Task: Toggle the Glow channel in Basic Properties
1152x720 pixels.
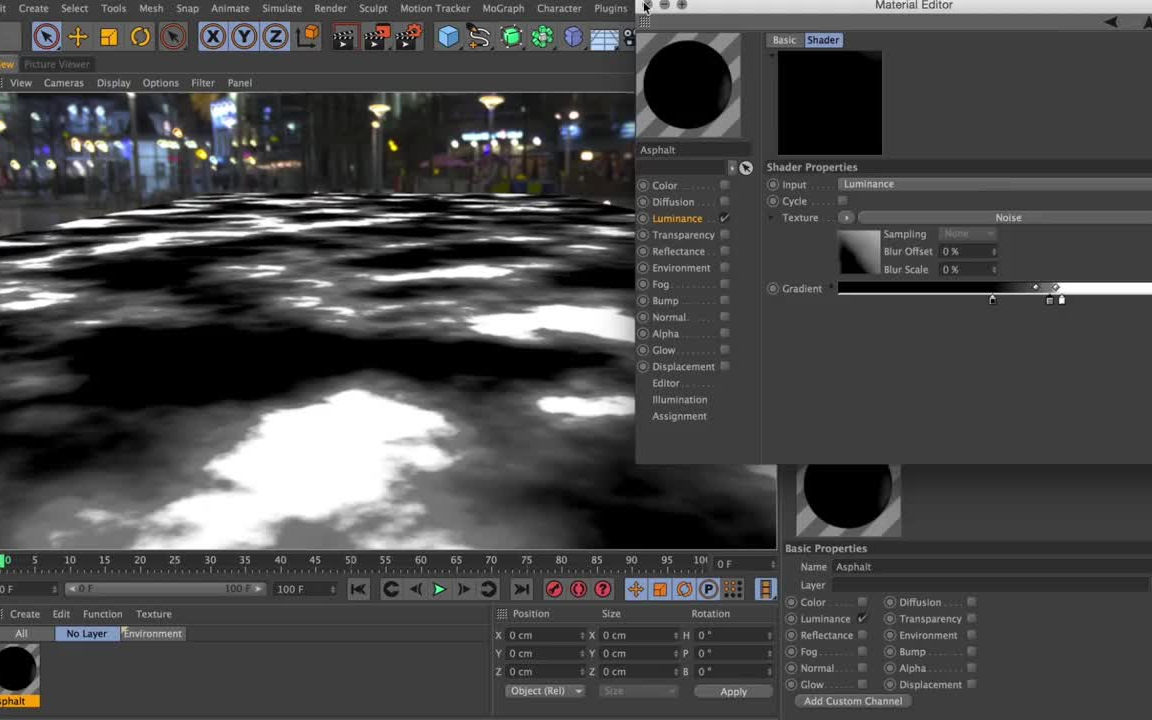Action: pyautogui.click(x=861, y=684)
